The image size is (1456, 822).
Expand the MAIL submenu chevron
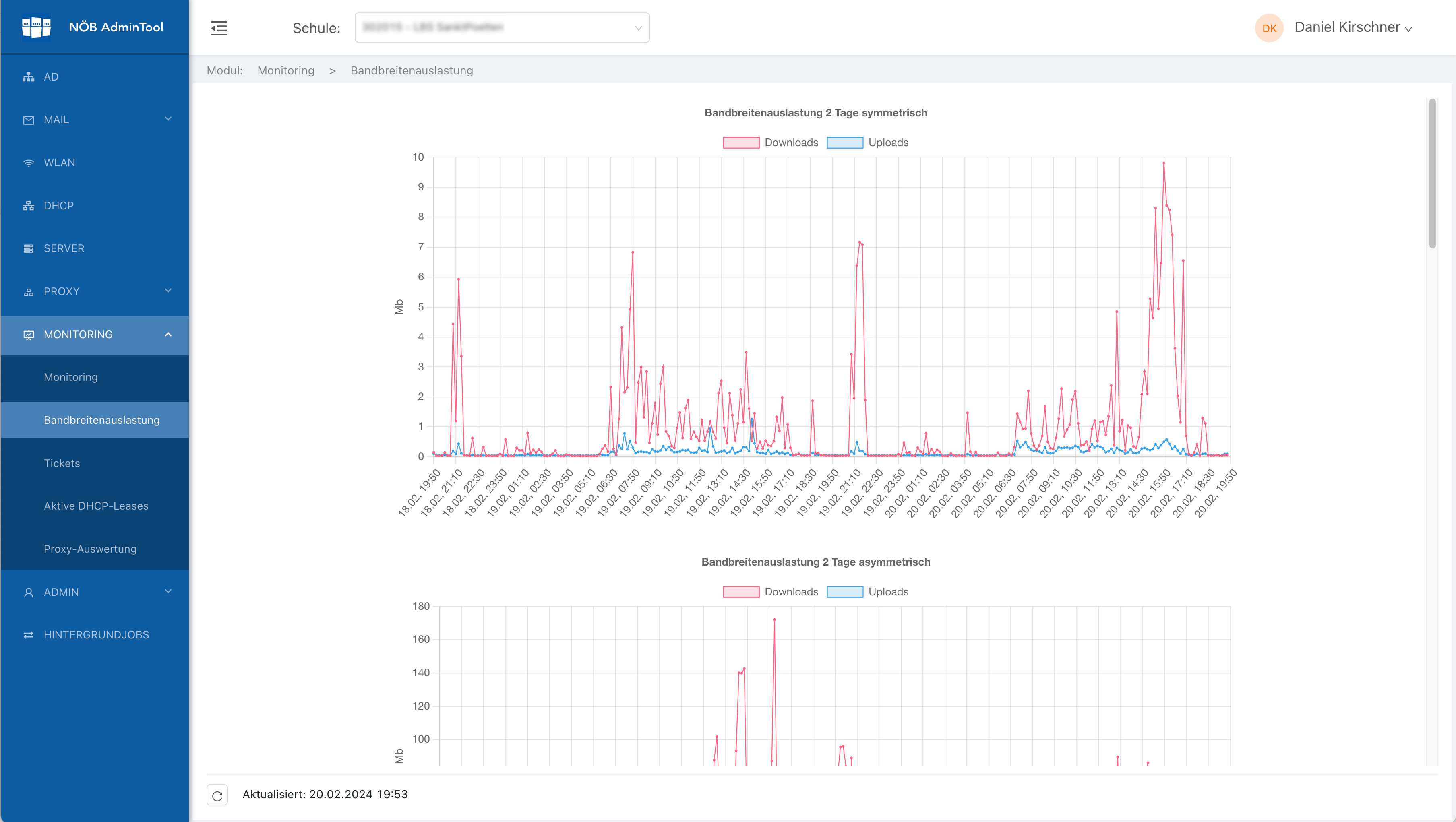point(168,119)
